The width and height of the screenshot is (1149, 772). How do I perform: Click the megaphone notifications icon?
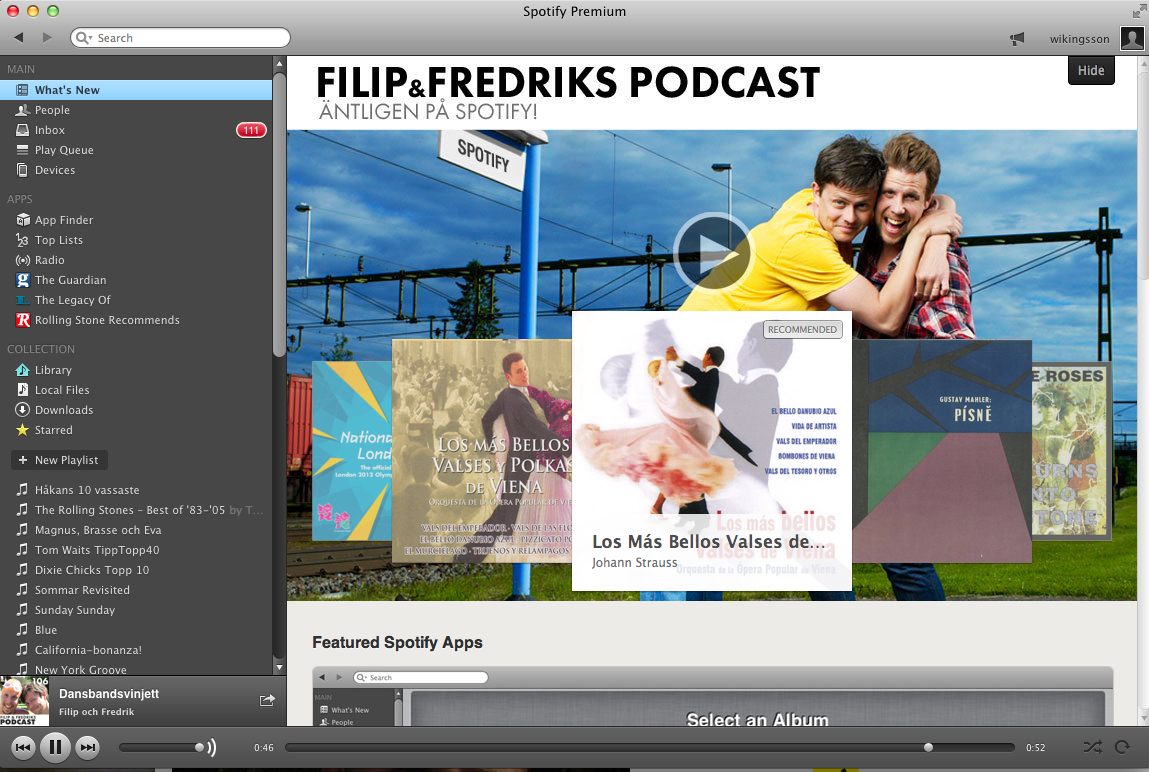[x=1017, y=39]
